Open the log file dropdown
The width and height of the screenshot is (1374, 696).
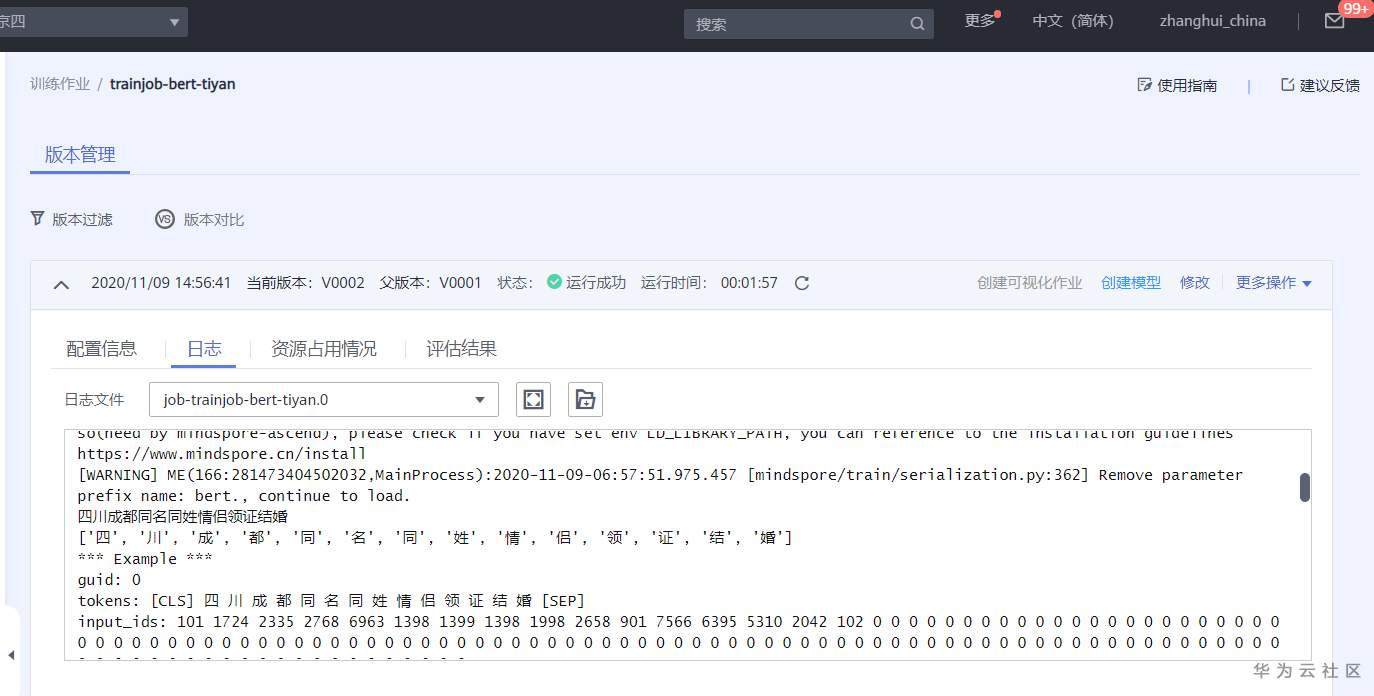(x=324, y=400)
